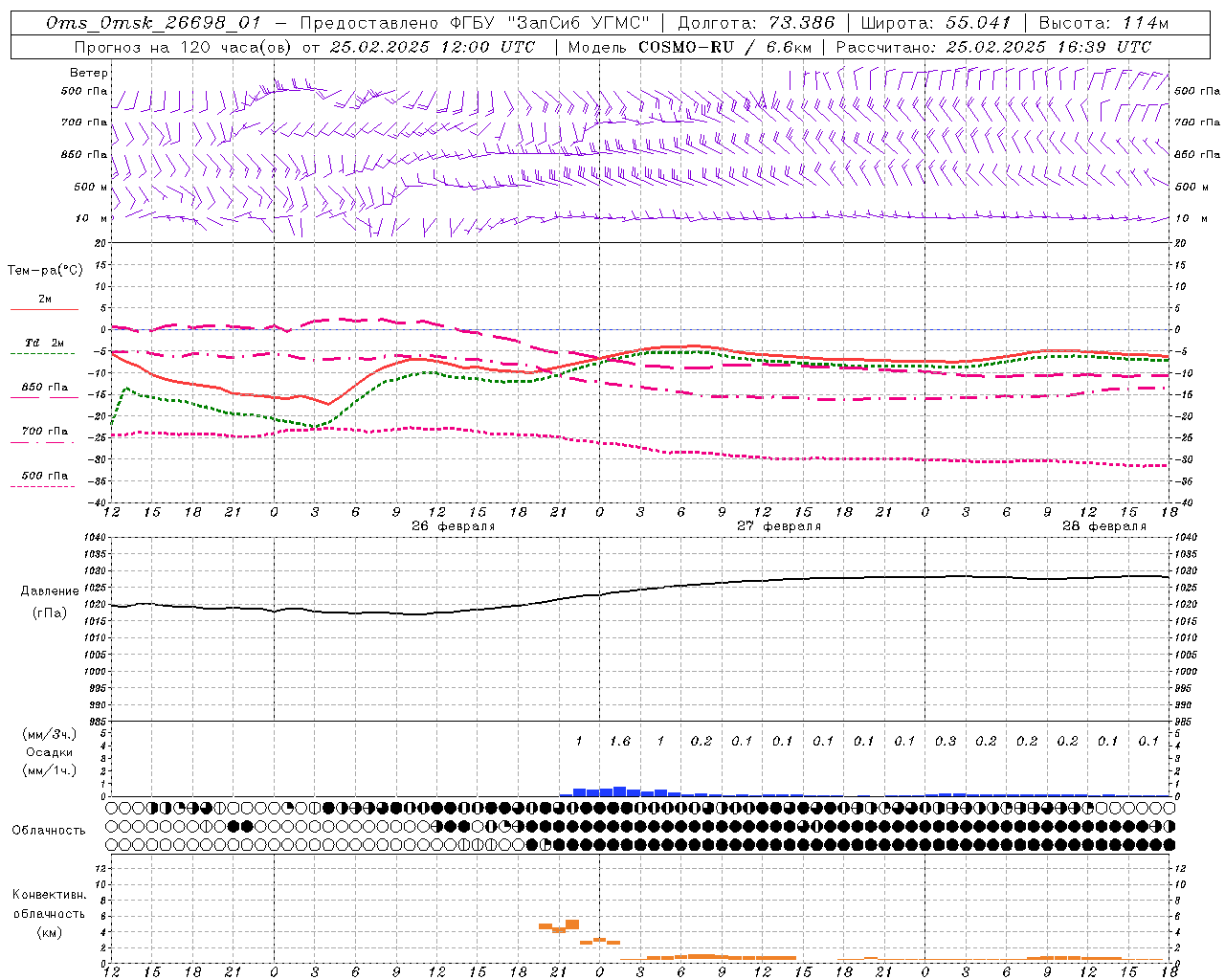
Task: Click the 500 гПа temperature legend line sample
Action: (42, 486)
